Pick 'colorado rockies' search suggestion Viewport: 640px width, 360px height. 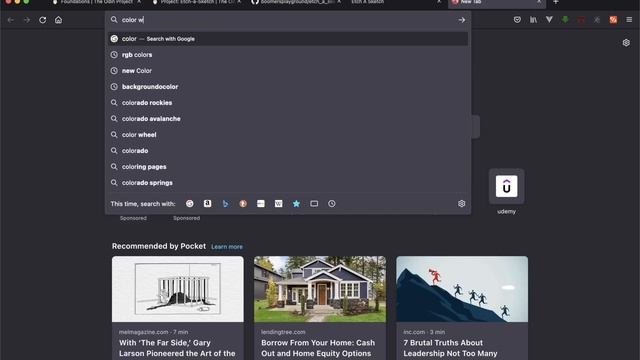click(x=288, y=103)
